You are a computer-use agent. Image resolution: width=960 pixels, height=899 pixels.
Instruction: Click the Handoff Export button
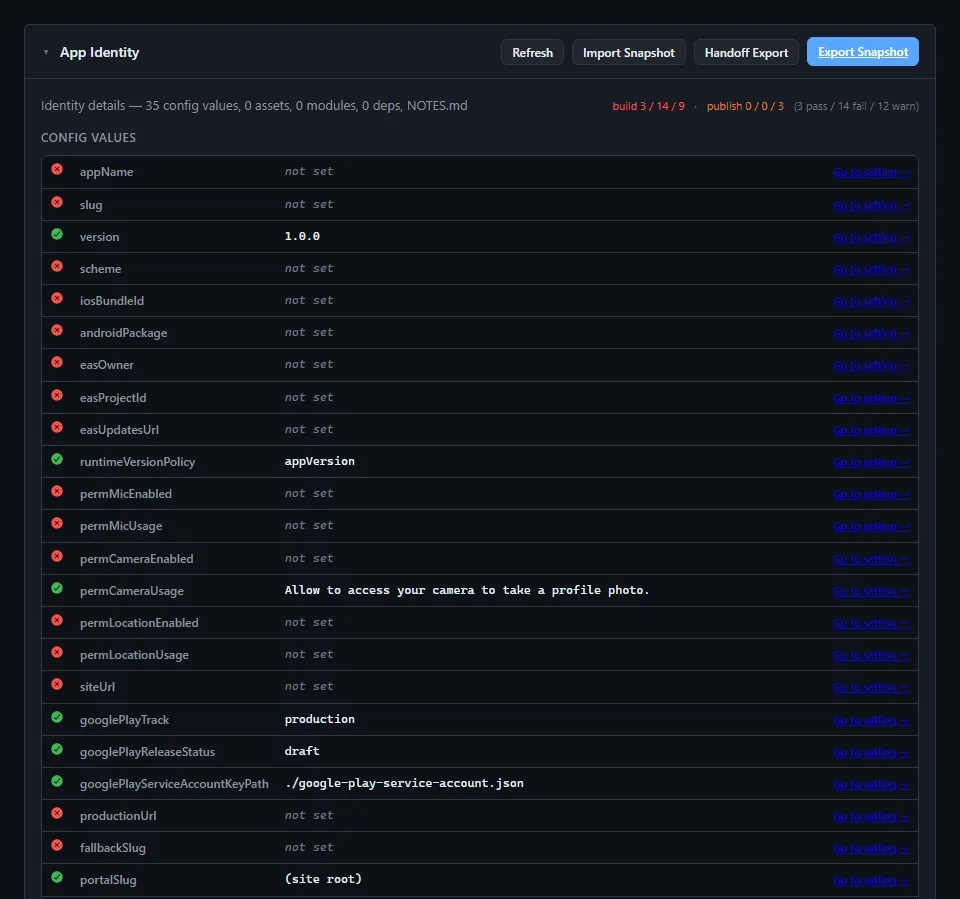tap(746, 53)
